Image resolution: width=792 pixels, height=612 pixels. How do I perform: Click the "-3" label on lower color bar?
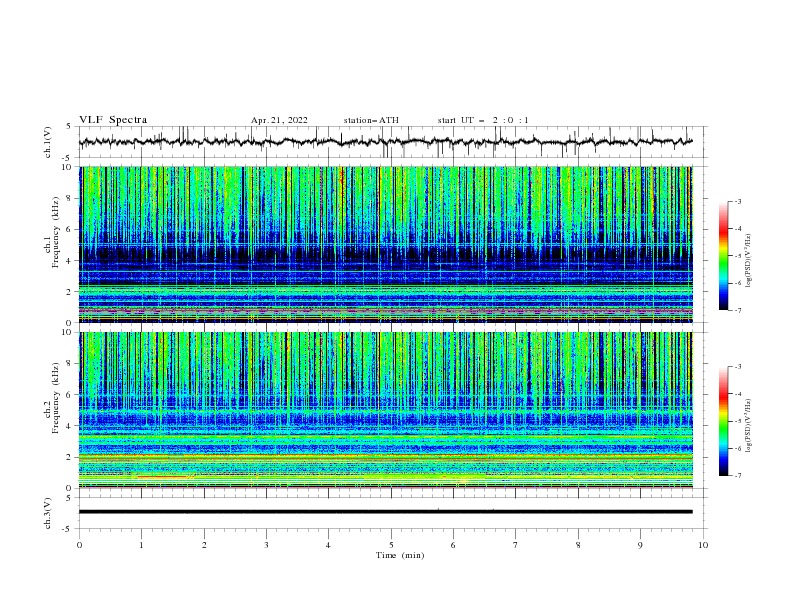pos(738,367)
